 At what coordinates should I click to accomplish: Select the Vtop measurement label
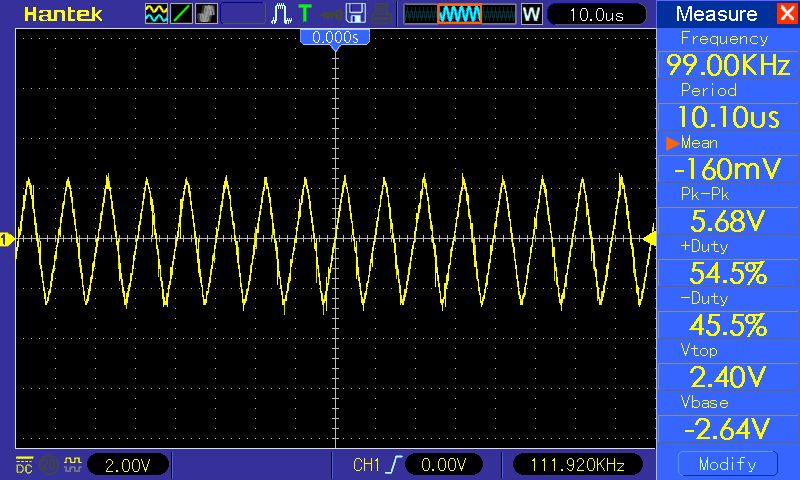(698, 350)
